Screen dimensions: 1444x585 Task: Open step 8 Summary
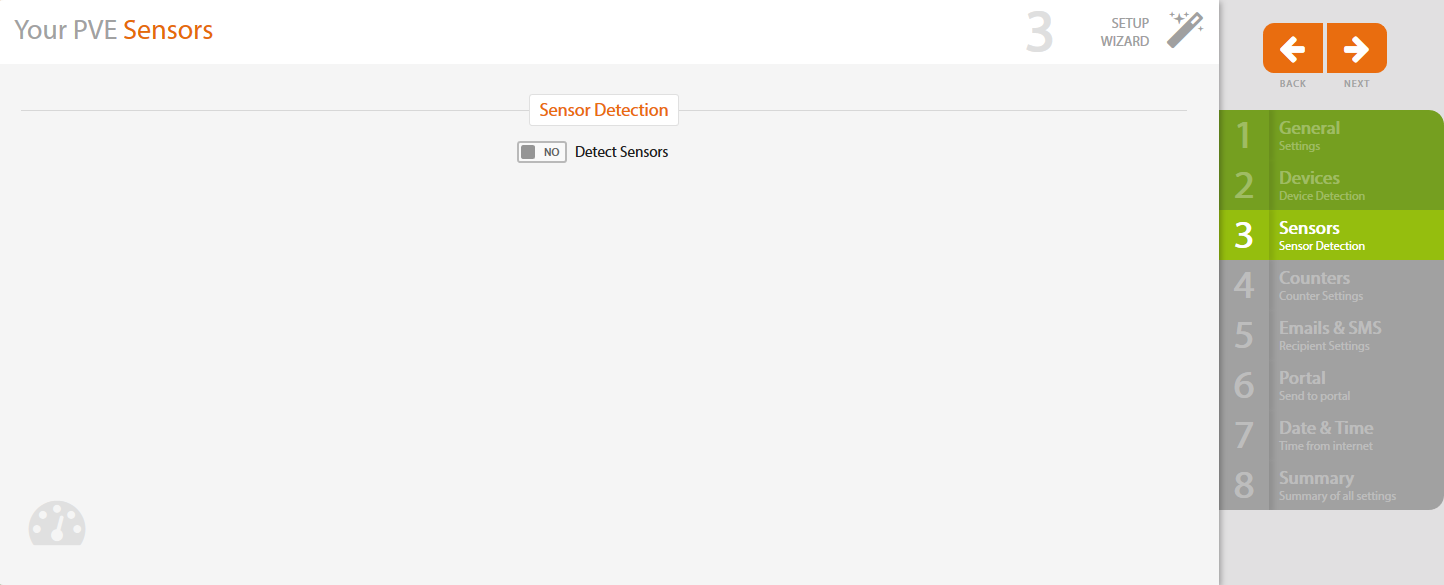1329,485
